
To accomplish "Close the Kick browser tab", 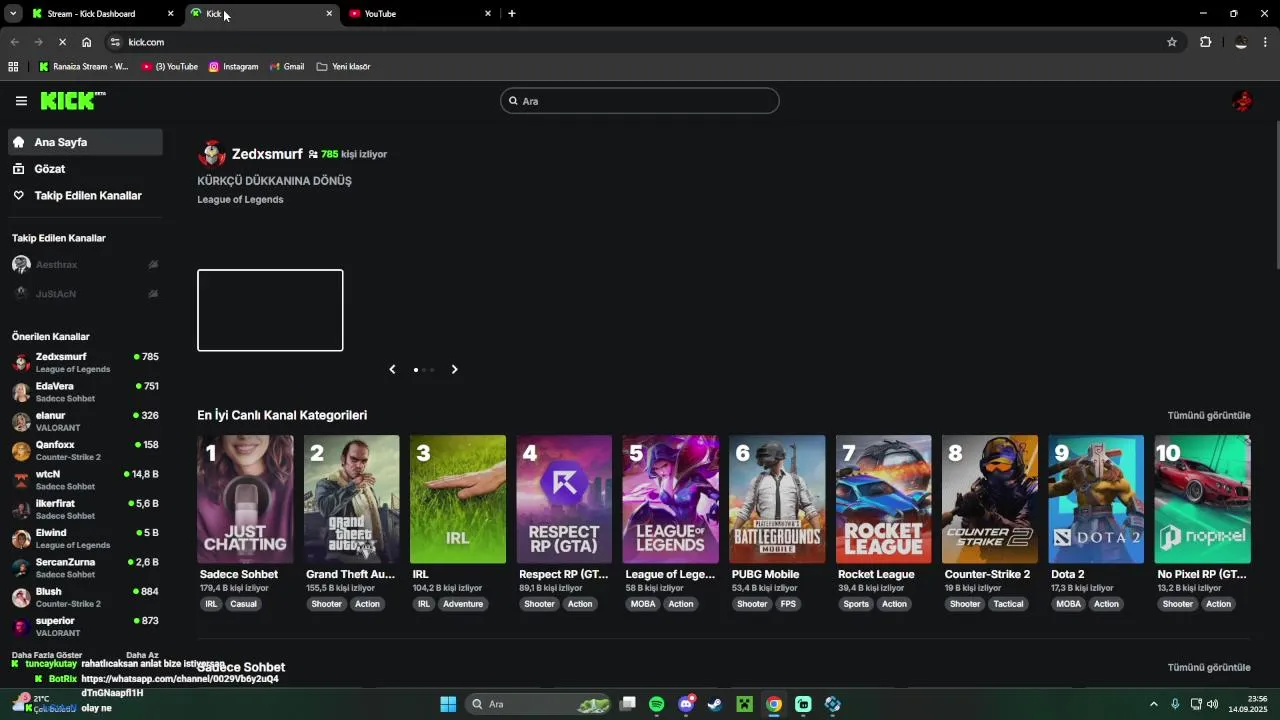I will (x=329, y=14).
